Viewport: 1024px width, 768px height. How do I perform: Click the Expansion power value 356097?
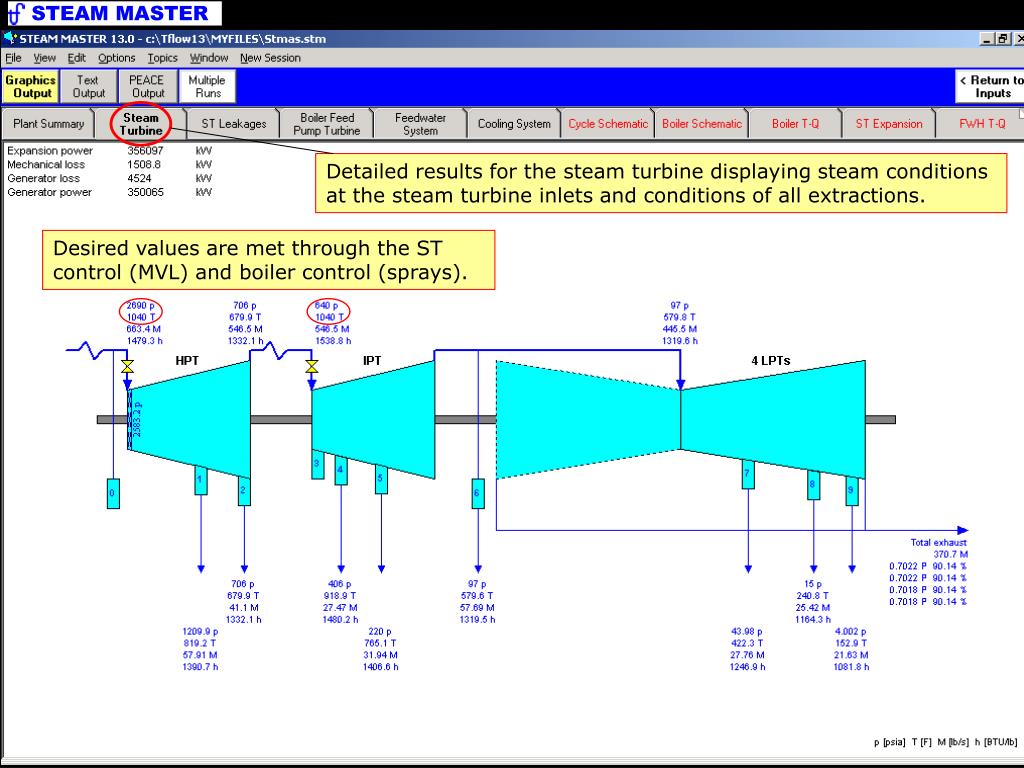[x=145, y=150]
